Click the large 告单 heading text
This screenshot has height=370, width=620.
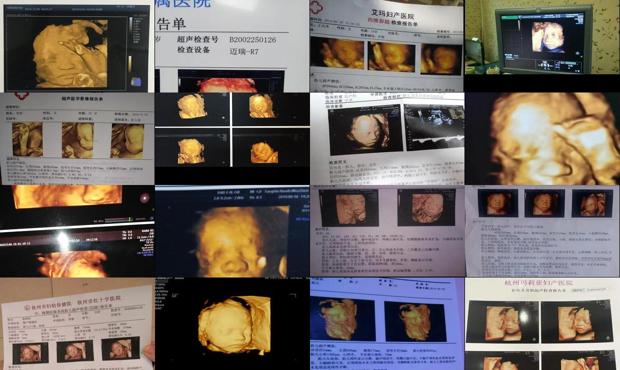(x=171, y=24)
